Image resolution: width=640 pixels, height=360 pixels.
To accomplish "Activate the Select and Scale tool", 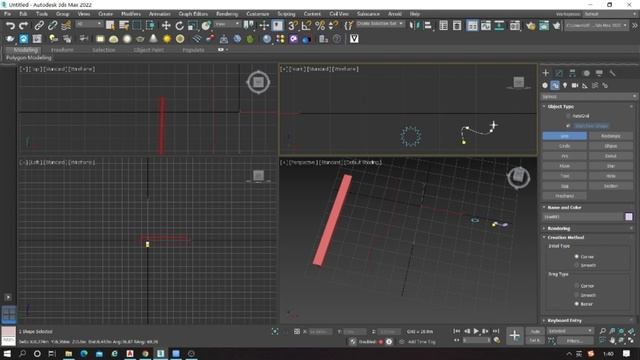I will click(x=193, y=26).
